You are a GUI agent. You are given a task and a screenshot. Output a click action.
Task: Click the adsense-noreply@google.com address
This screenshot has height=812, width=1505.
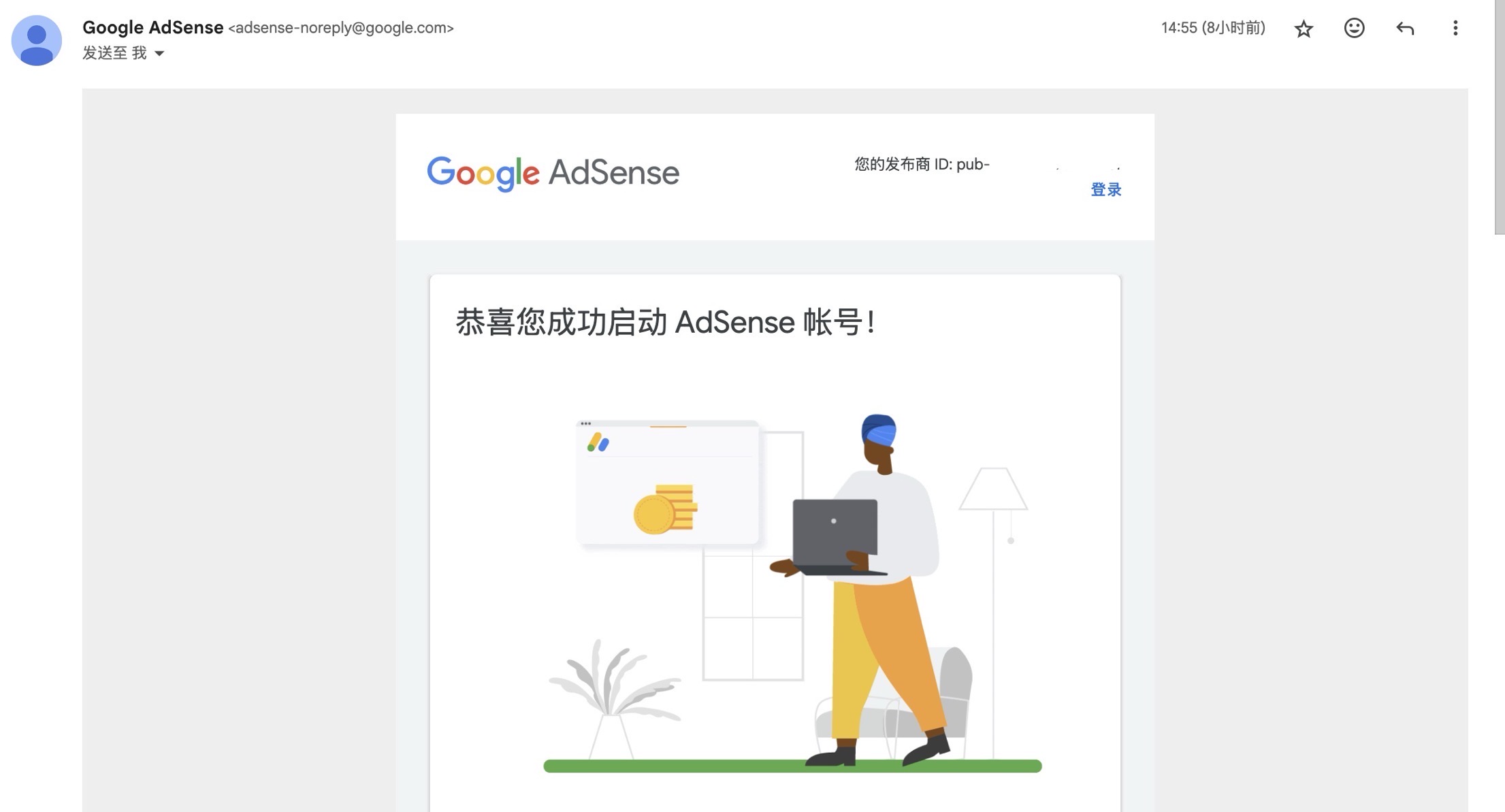coord(341,27)
